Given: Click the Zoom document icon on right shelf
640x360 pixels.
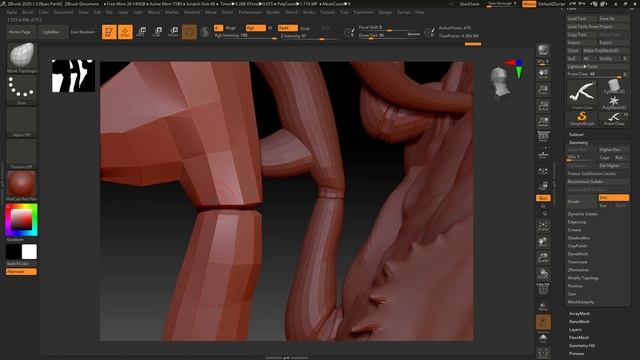Looking at the screenshot, I should click(543, 90).
